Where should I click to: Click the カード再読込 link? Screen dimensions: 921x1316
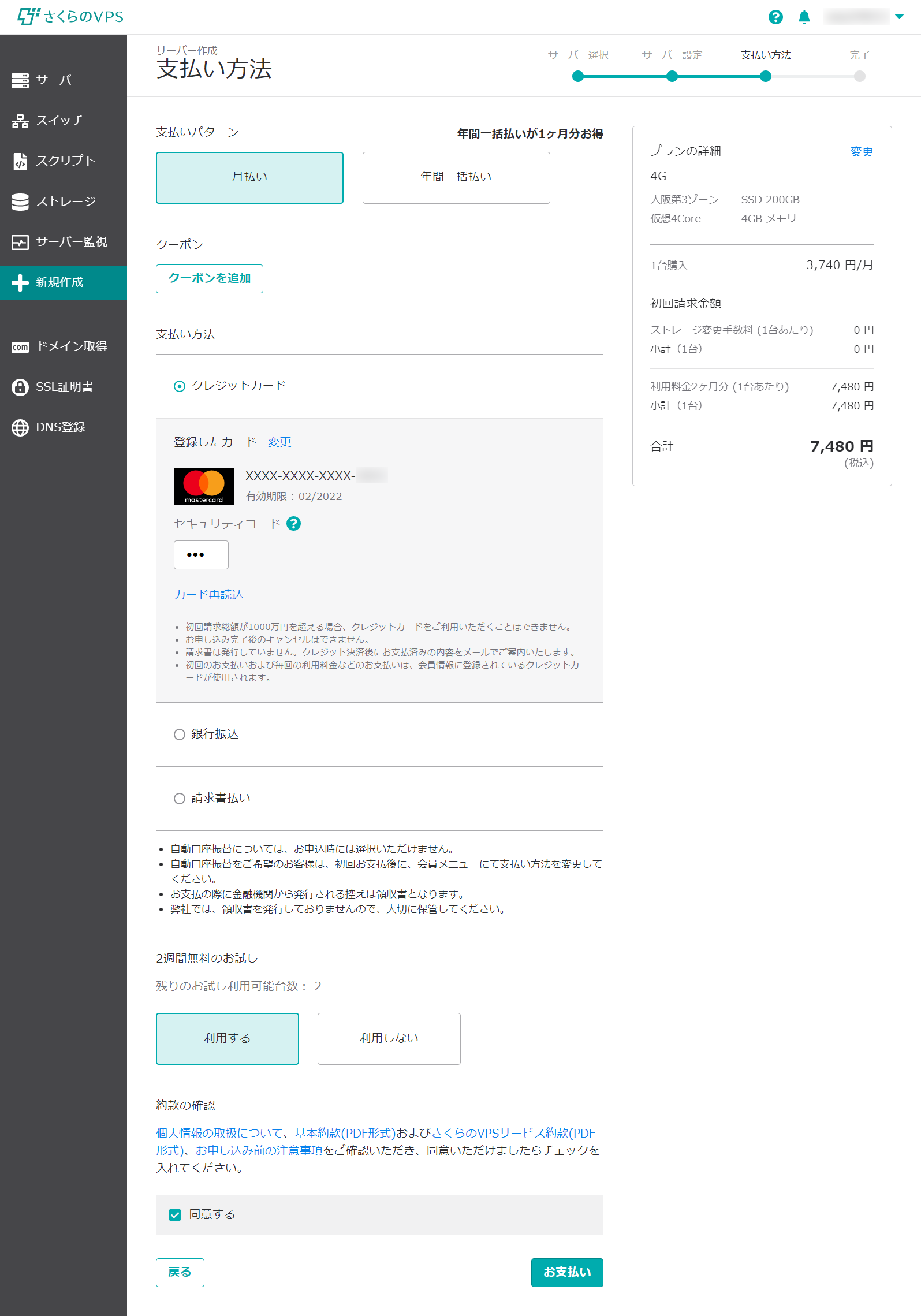click(208, 595)
